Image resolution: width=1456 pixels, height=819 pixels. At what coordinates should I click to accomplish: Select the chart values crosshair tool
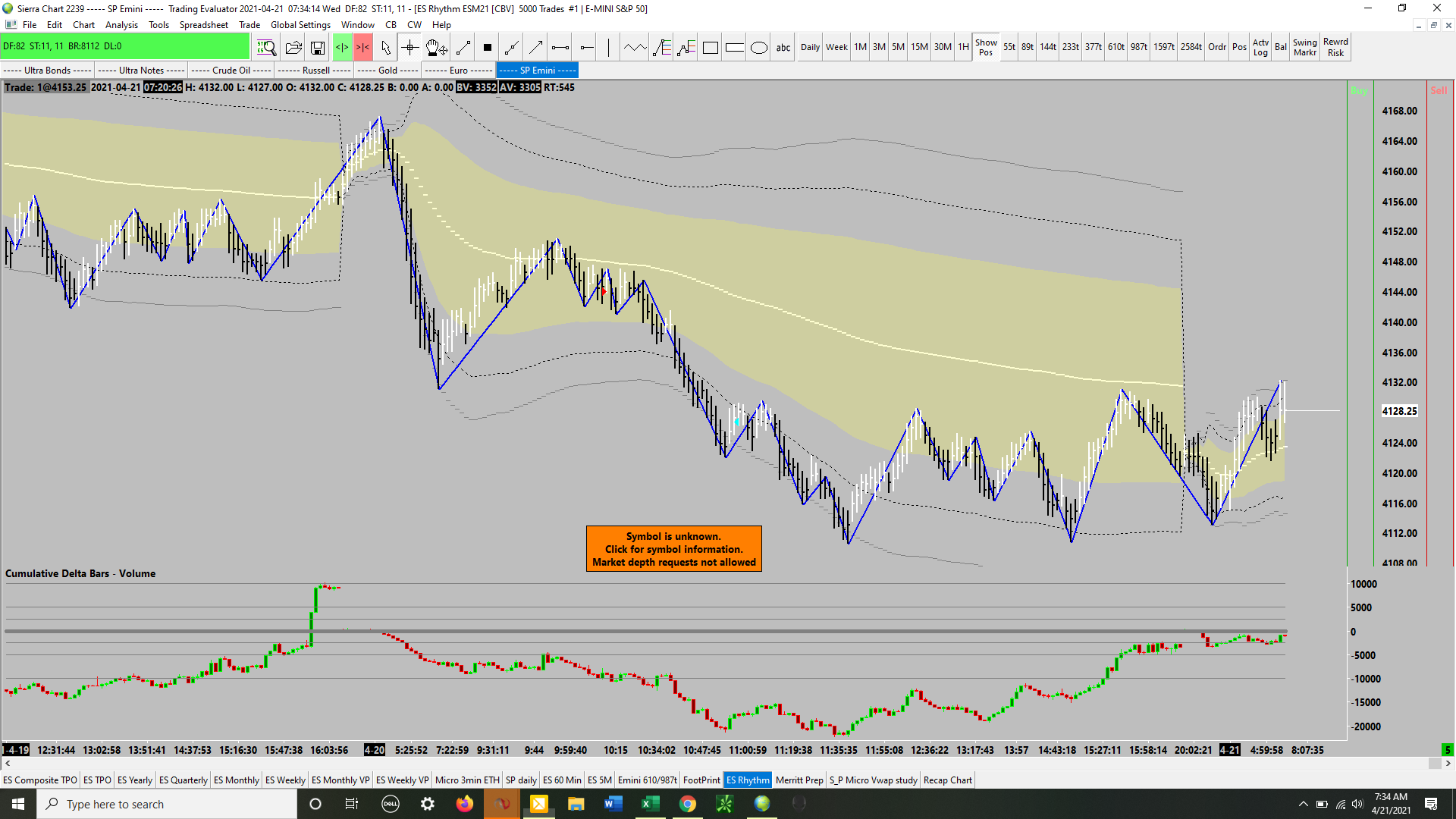[410, 48]
